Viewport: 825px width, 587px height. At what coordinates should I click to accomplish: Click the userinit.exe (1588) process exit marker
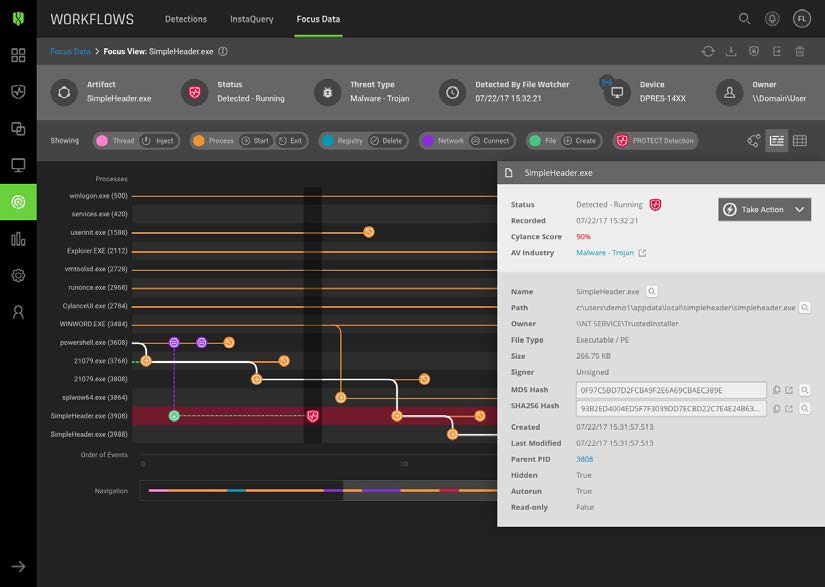369,232
